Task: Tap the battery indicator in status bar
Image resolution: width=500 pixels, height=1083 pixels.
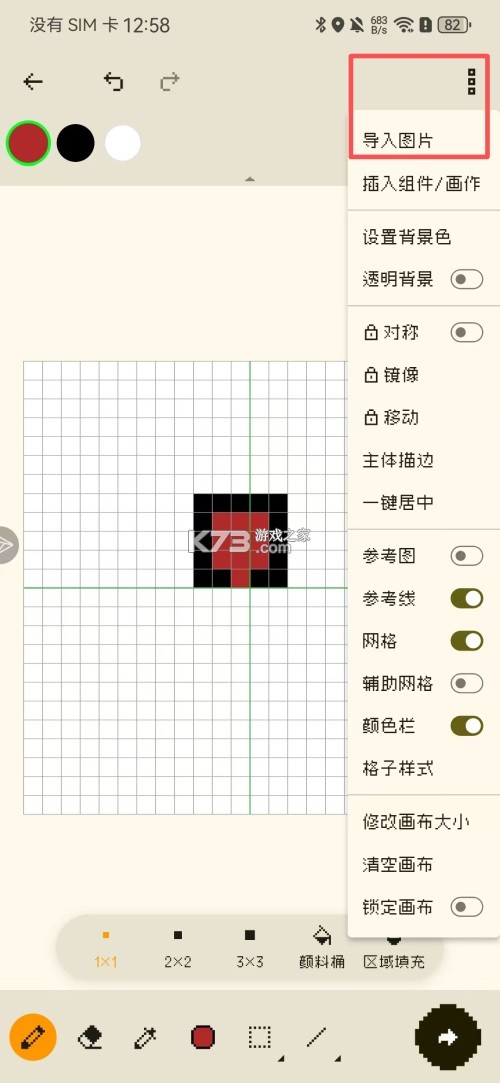Action: (454, 26)
